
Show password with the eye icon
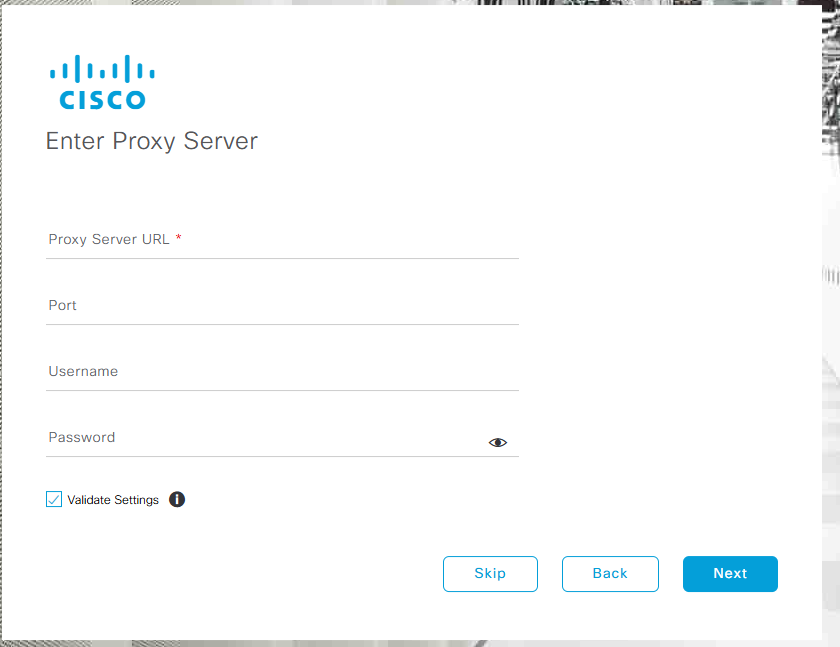pyautogui.click(x=498, y=442)
